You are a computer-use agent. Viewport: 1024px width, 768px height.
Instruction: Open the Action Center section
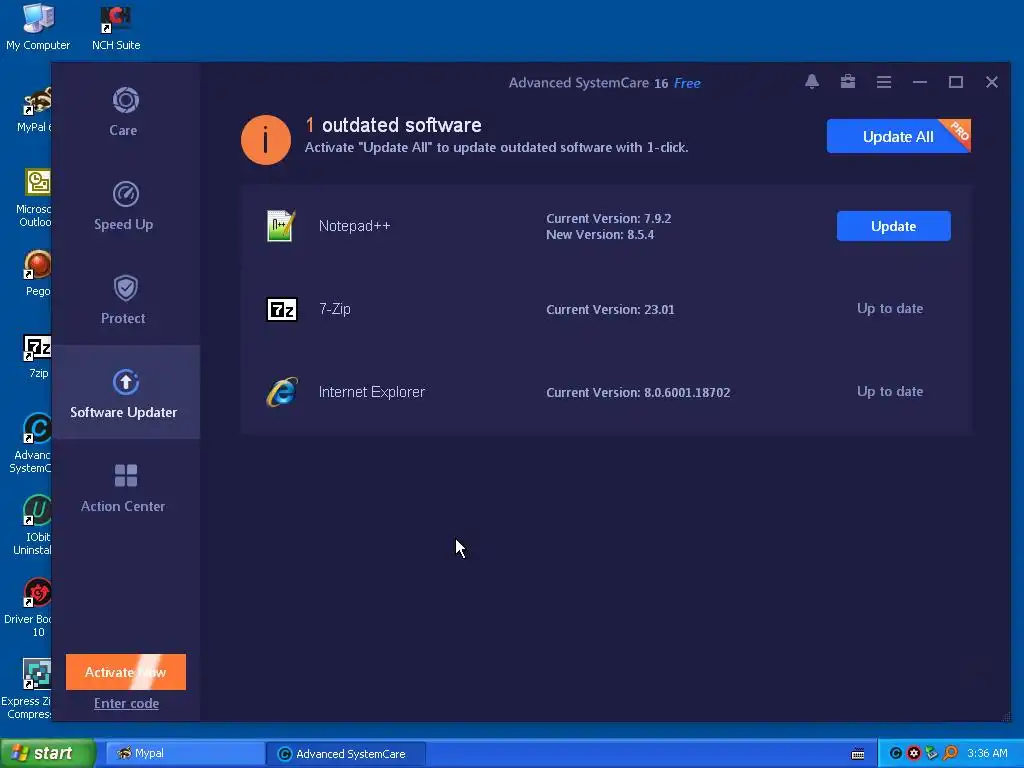(x=123, y=487)
